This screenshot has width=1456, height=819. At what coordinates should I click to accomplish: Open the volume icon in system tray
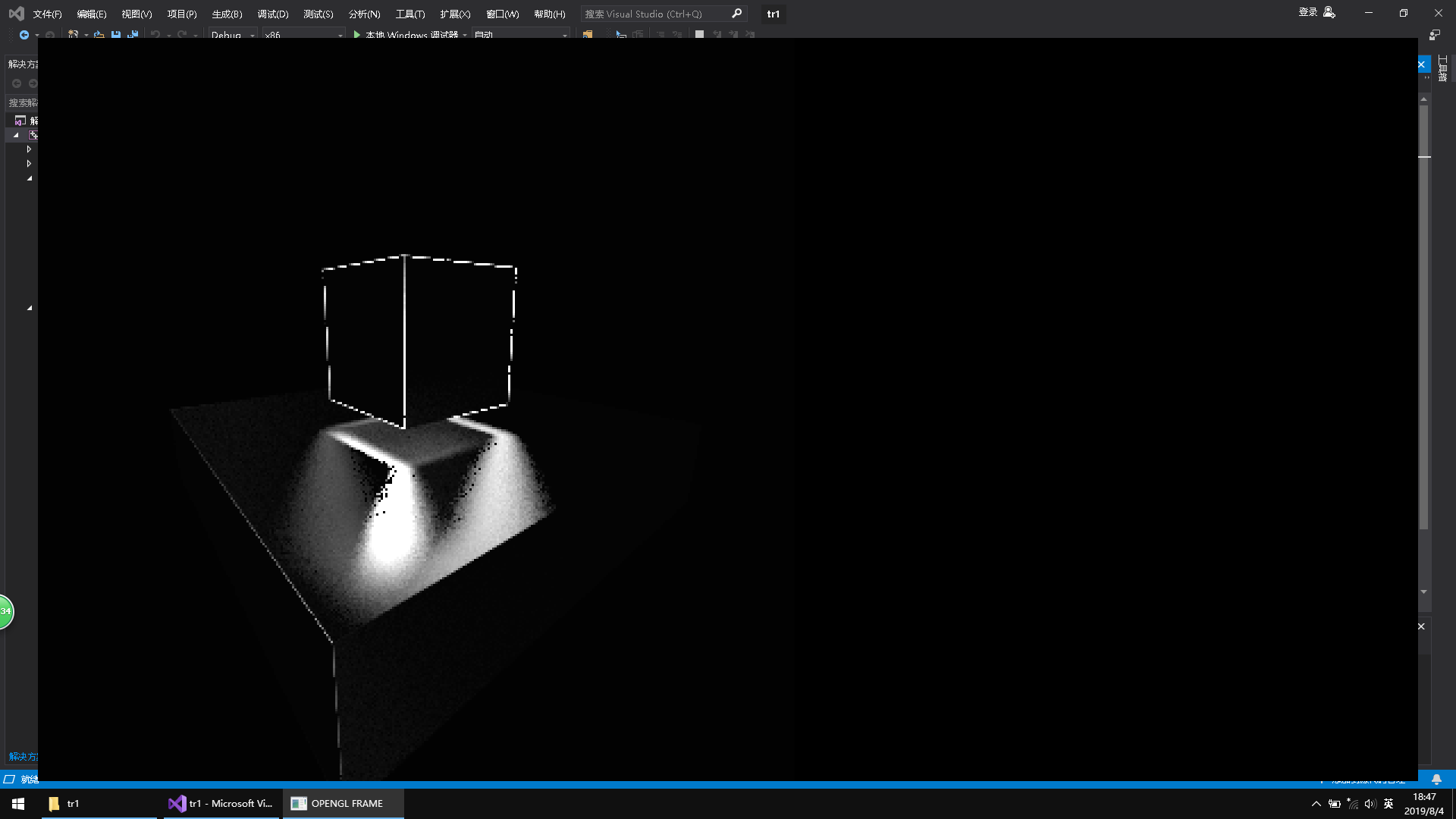click(1370, 804)
